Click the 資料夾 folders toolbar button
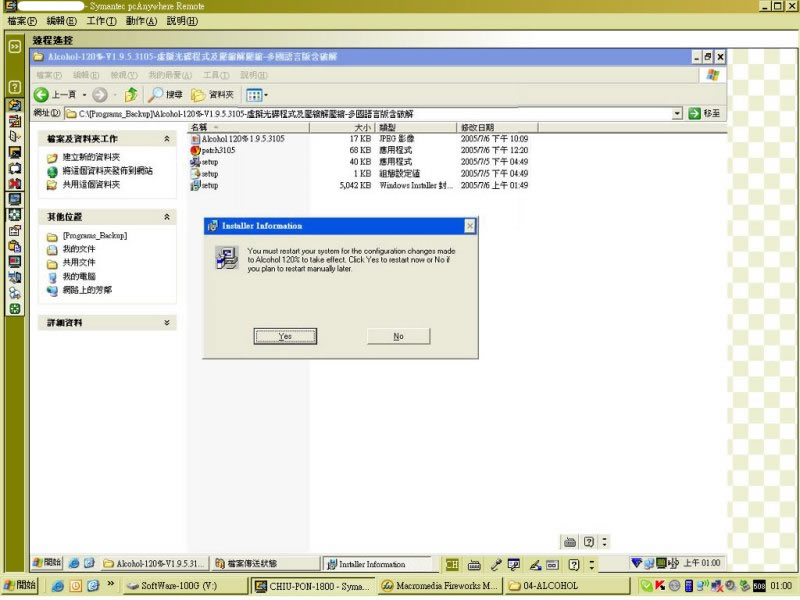 pyautogui.click(x=213, y=94)
